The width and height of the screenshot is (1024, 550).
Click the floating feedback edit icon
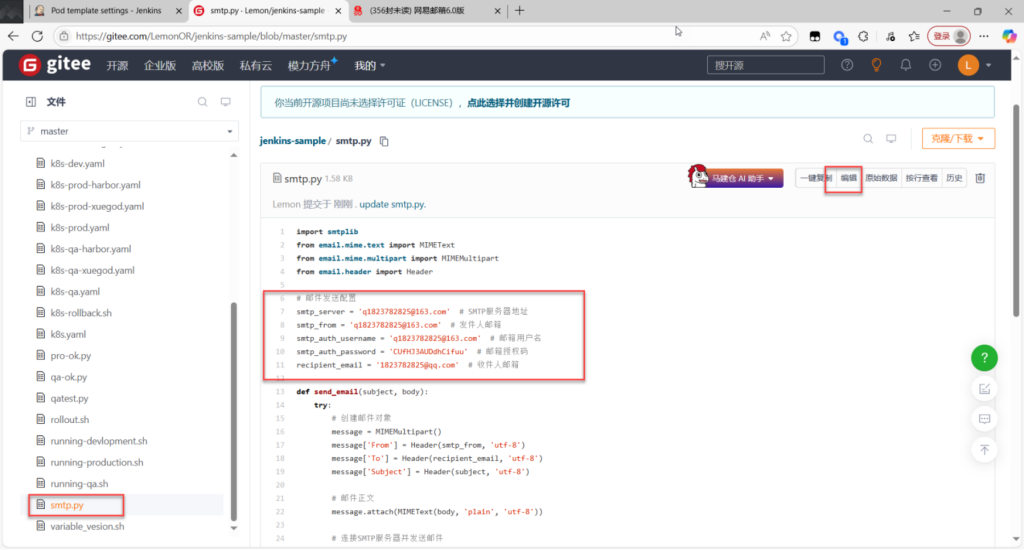coord(984,389)
